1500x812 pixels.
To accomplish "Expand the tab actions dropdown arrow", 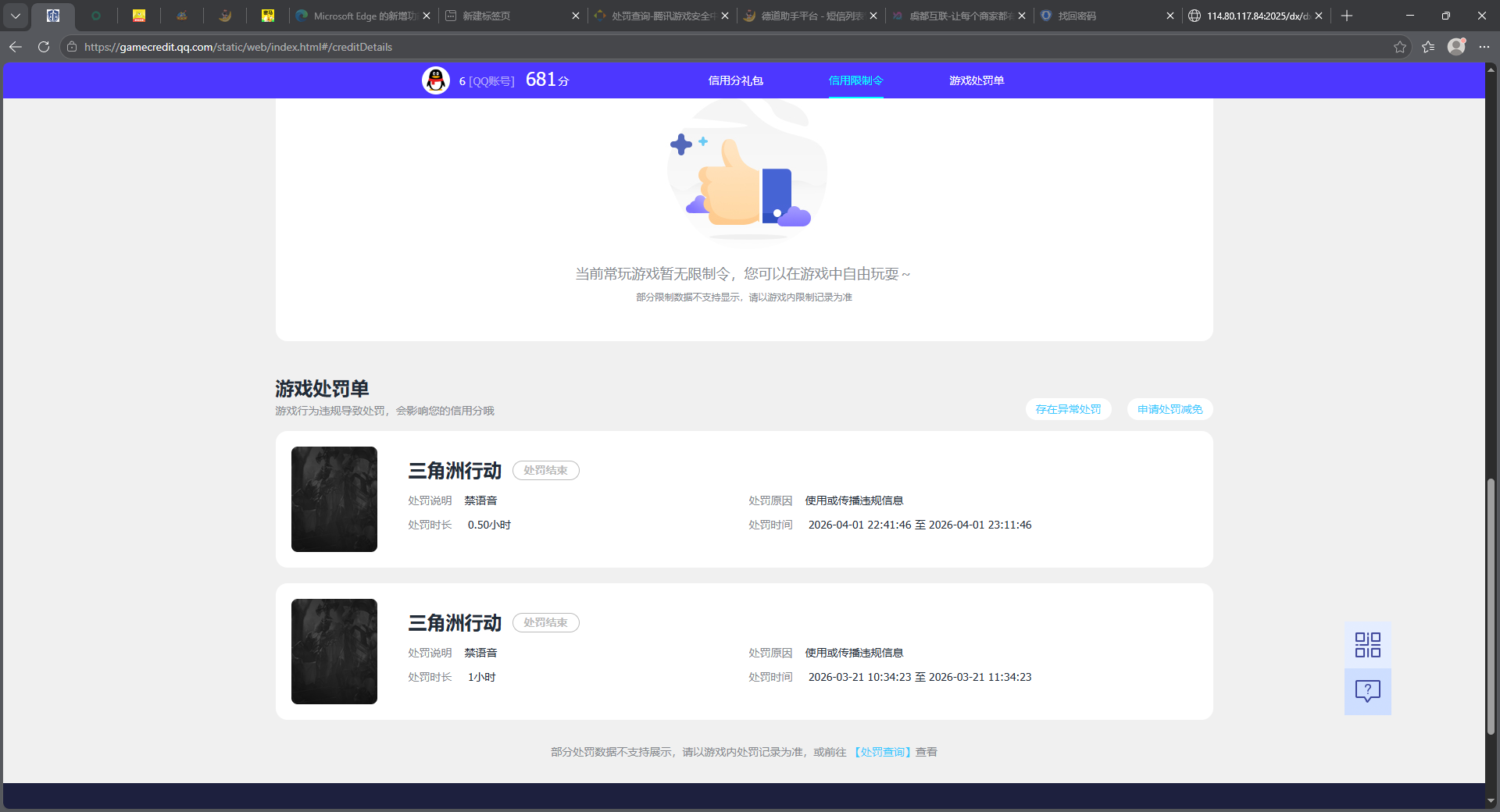I will (x=16, y=16).
